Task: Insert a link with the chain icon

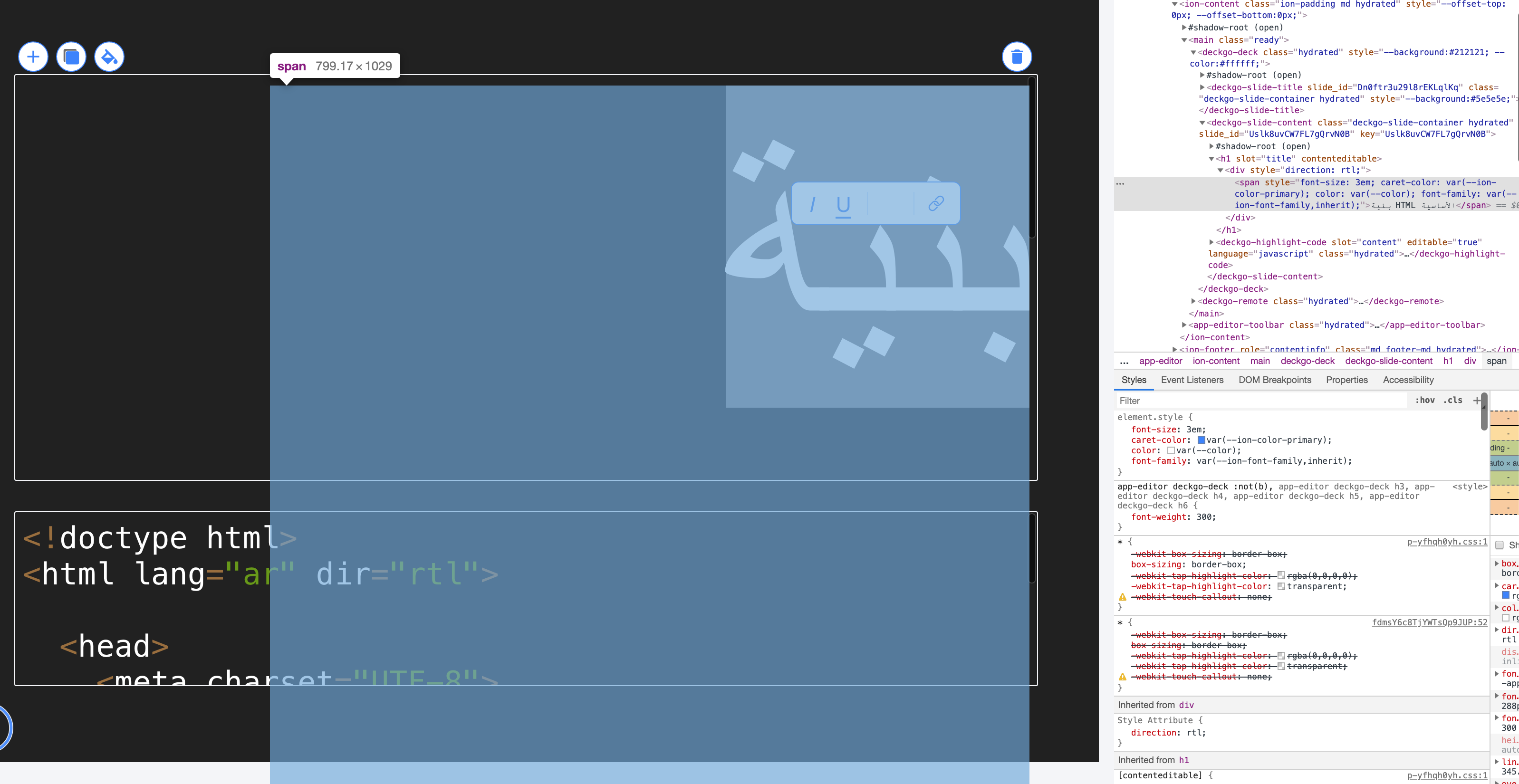Action: click(936, 203)
